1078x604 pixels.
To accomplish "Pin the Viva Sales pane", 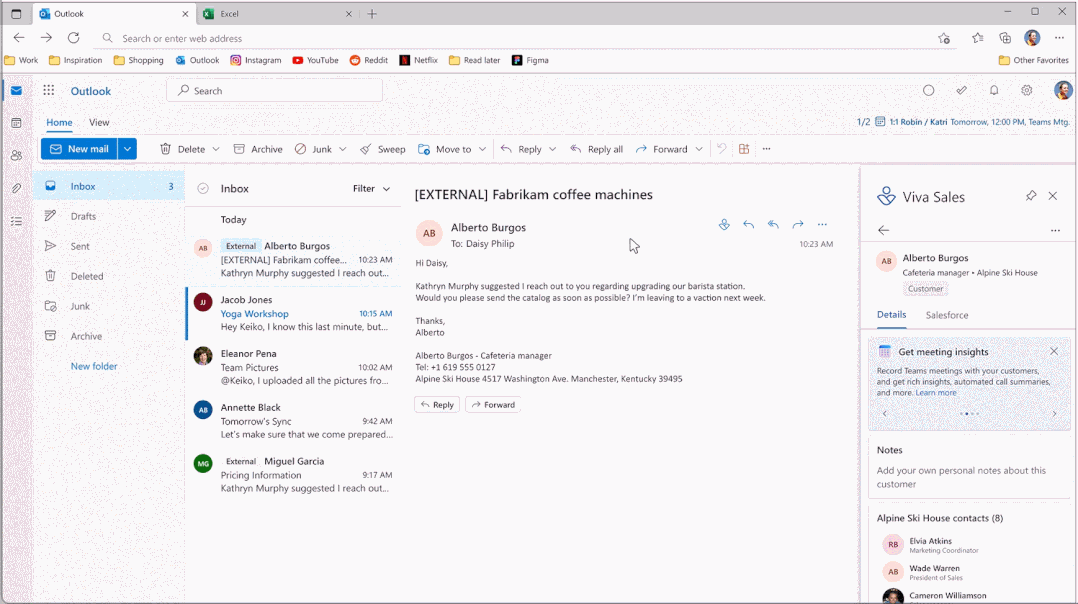I will click(x=1031, y=196).
